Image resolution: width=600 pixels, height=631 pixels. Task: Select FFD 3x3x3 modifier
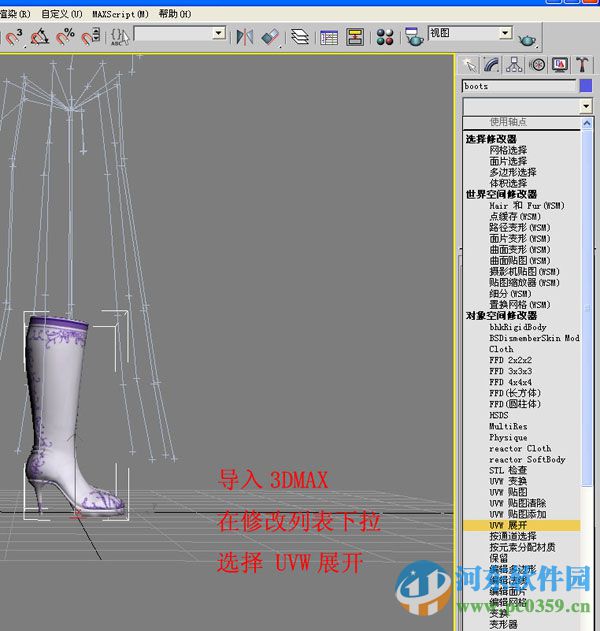(510, 371)
